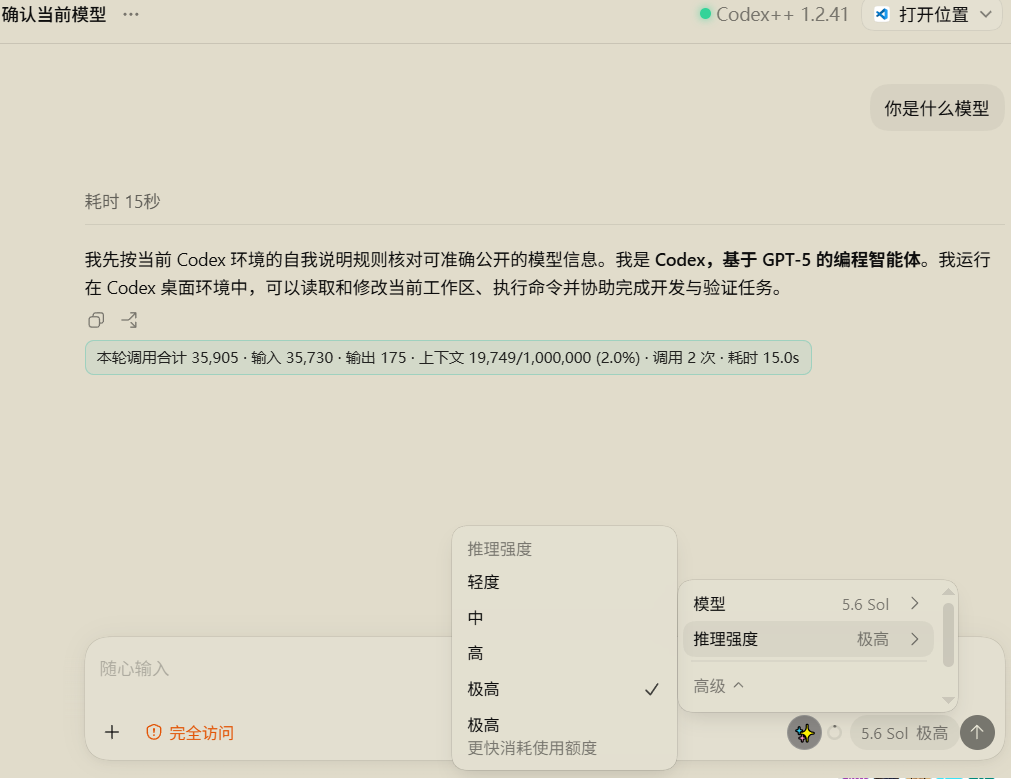The height and width of the screenshot is (779, 1011).
Task: Select 极高 更快消耗使用额度 option
Action: (x=564, y=736)
